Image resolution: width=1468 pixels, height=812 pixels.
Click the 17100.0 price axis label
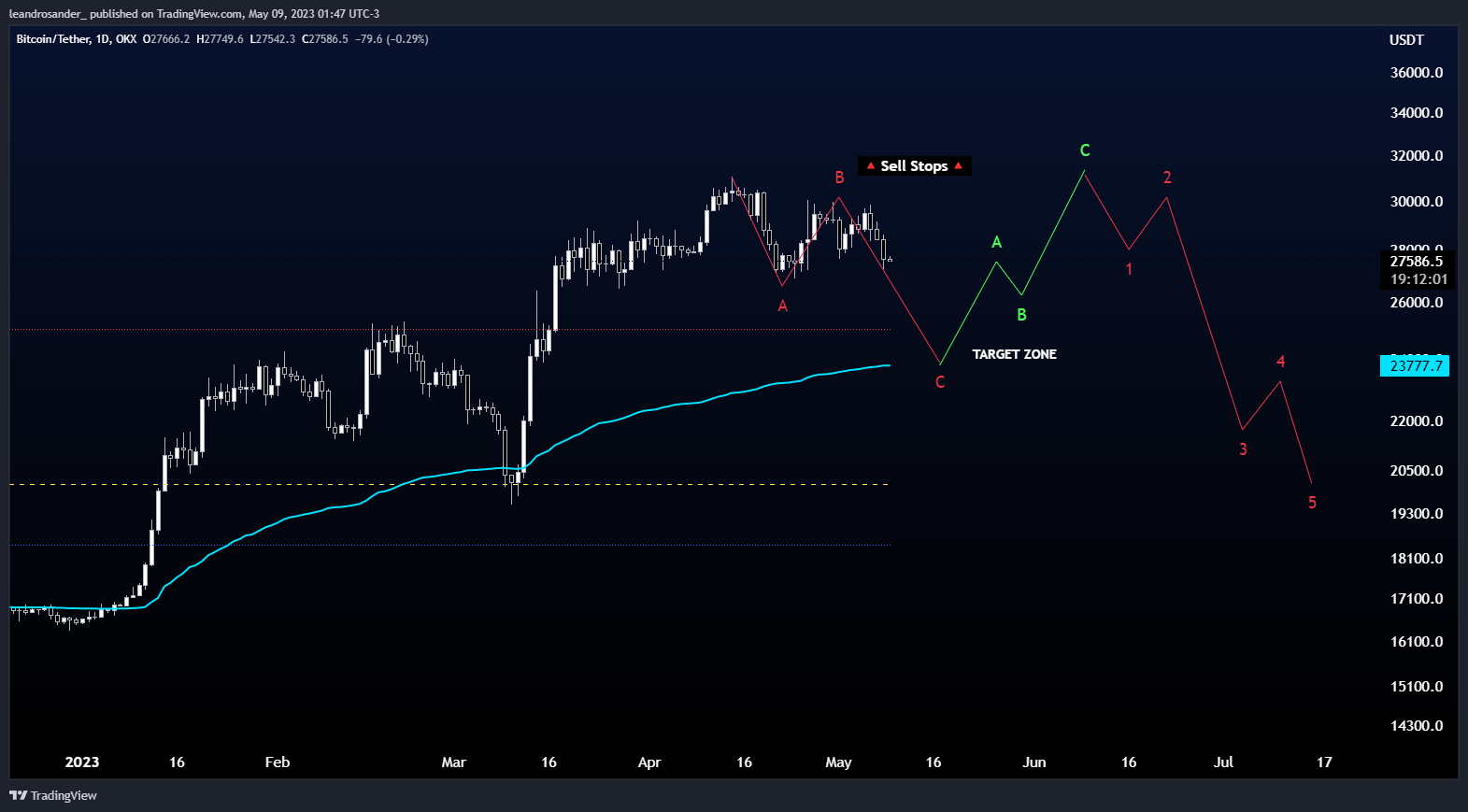pos(1417,599)
